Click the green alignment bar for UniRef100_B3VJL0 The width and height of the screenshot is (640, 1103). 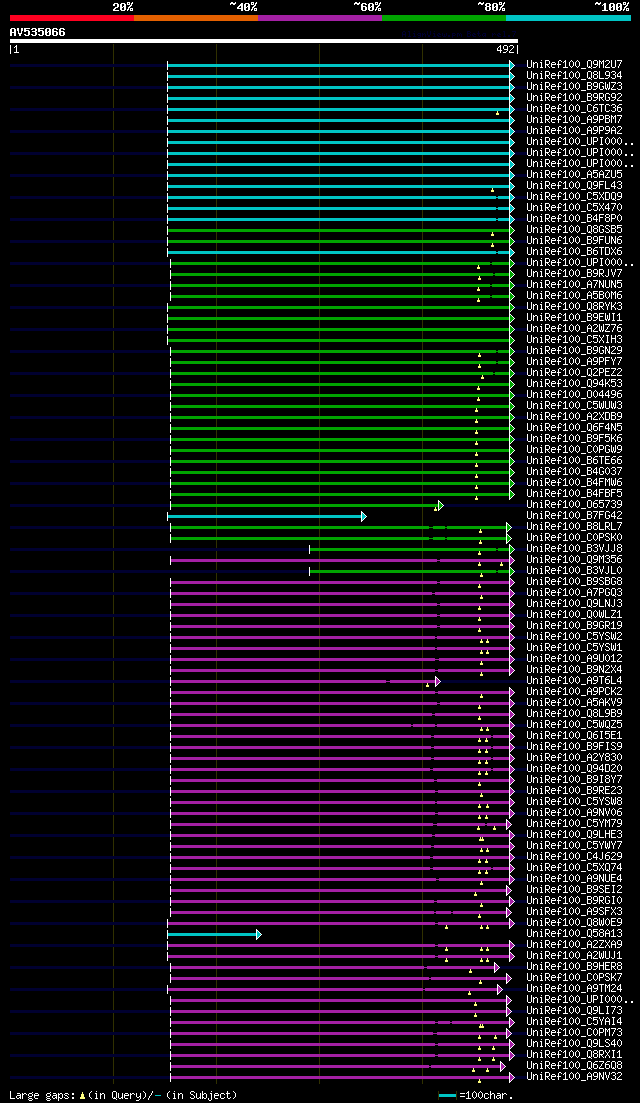[411, 571]
